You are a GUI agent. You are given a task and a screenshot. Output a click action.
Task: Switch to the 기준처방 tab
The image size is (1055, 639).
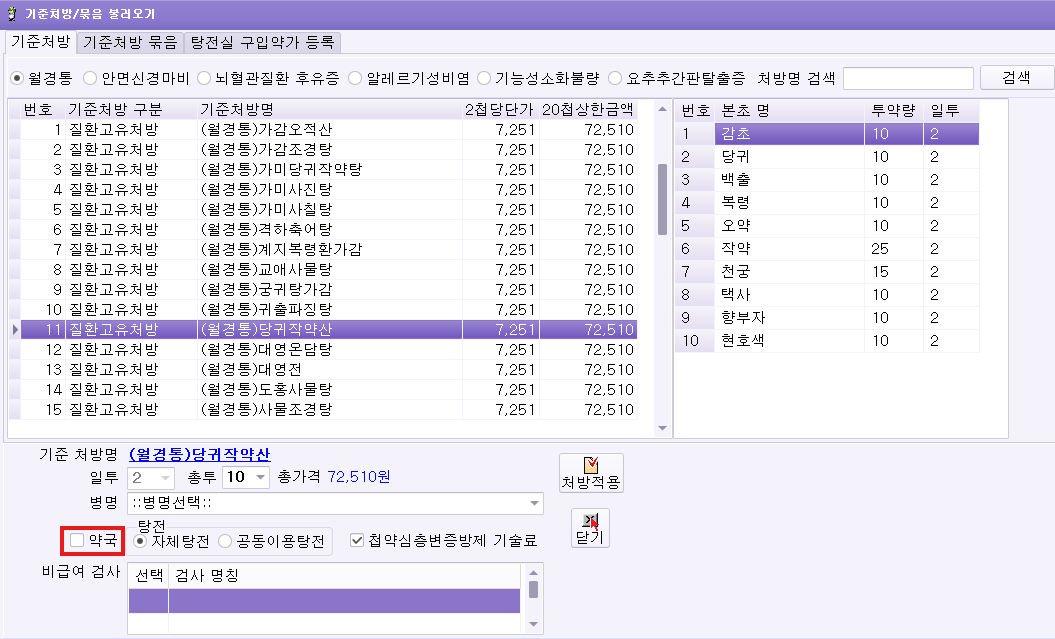click(x=40, y=42)
